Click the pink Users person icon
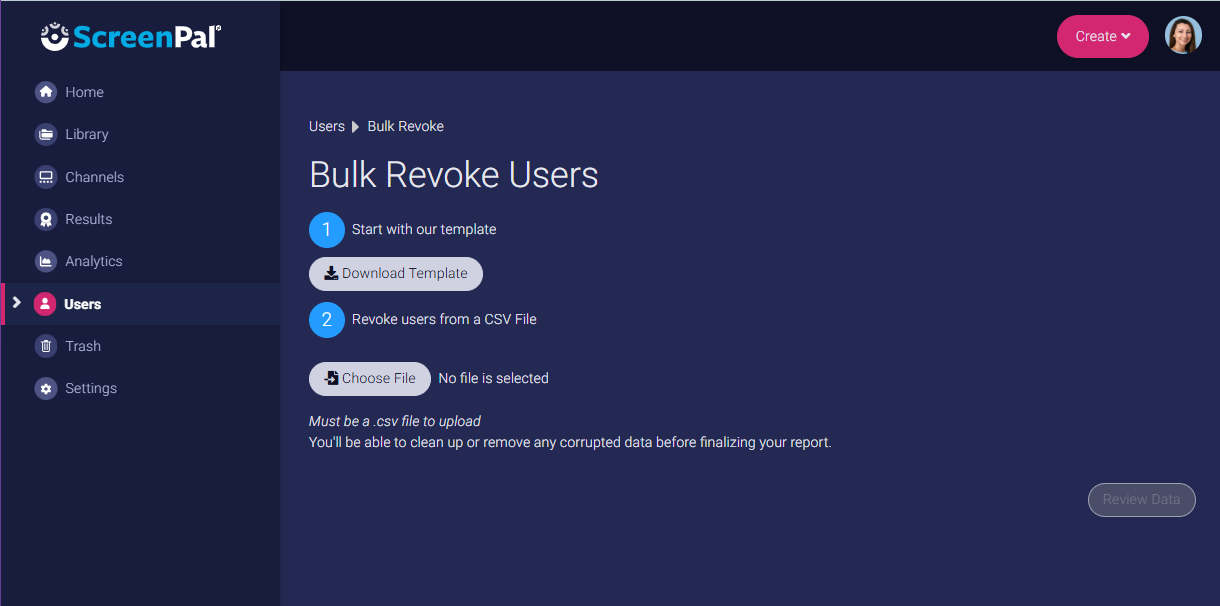This screenshot has width=1220, height=606. click(45, 304)
